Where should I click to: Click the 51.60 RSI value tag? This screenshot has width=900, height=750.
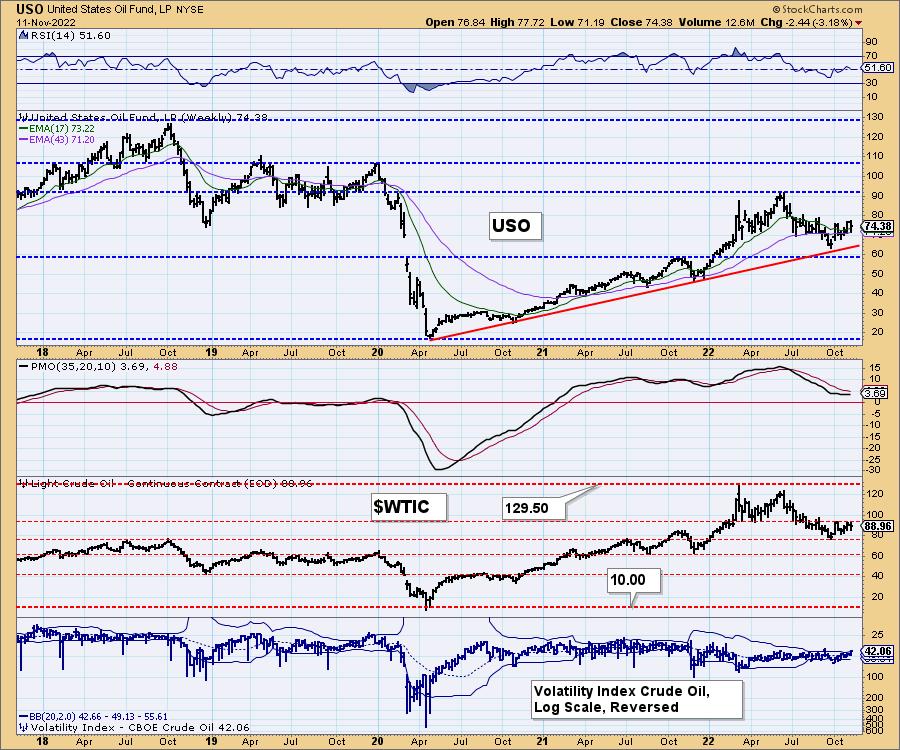879,68
